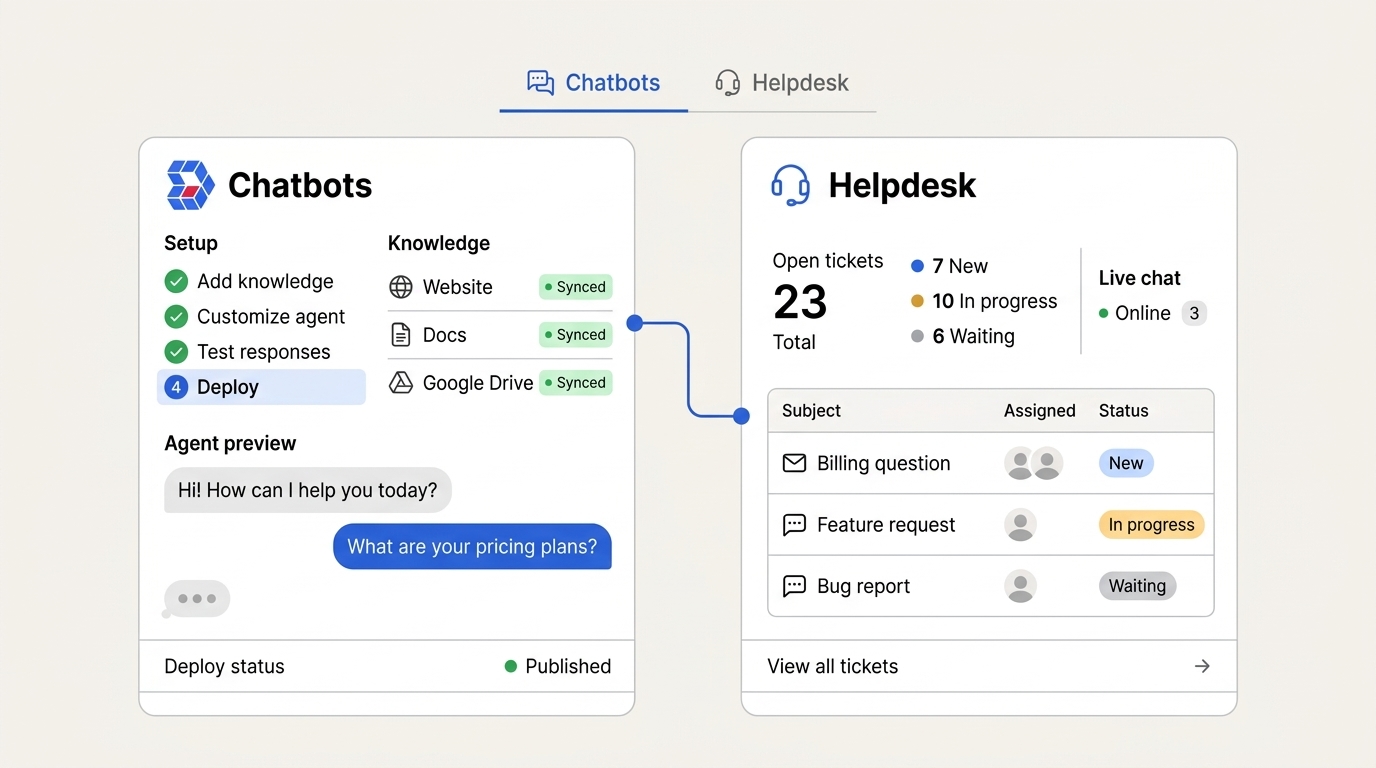Filter by 6 Waiting tickets
The height and width of the screenshot is (768, 1376).
962,336
